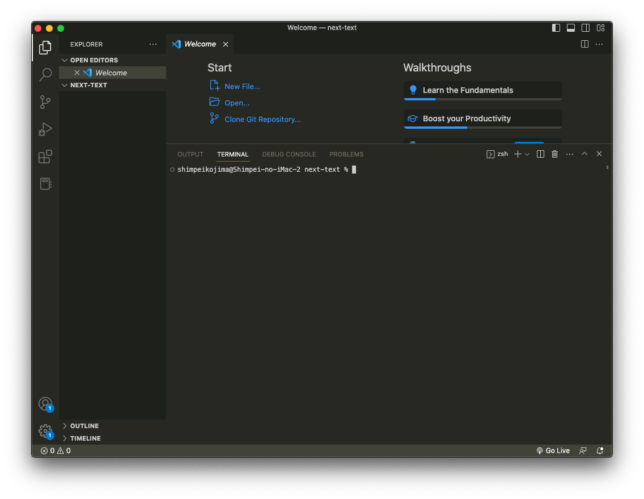This screenshot has width=644, height=499.
Task: Open Boost your Productivity walkthrough
Action: click(x=483, y=119)
